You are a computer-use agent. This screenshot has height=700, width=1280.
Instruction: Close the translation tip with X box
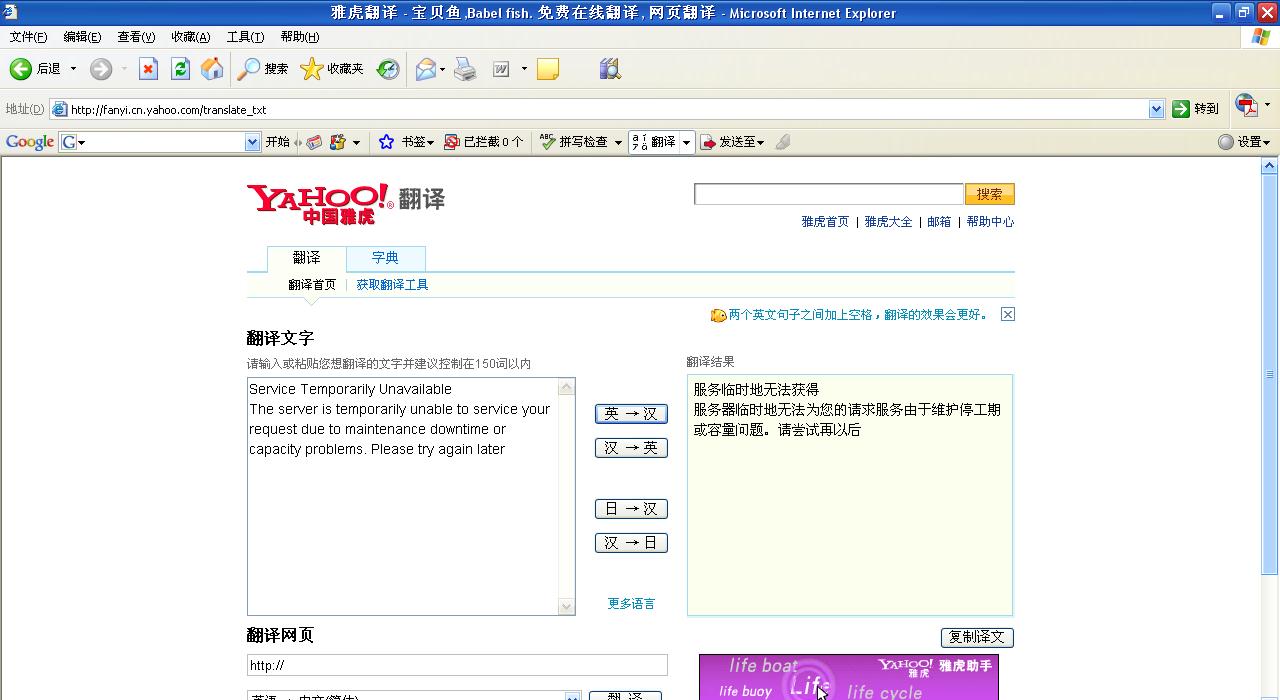[1008, 314]
